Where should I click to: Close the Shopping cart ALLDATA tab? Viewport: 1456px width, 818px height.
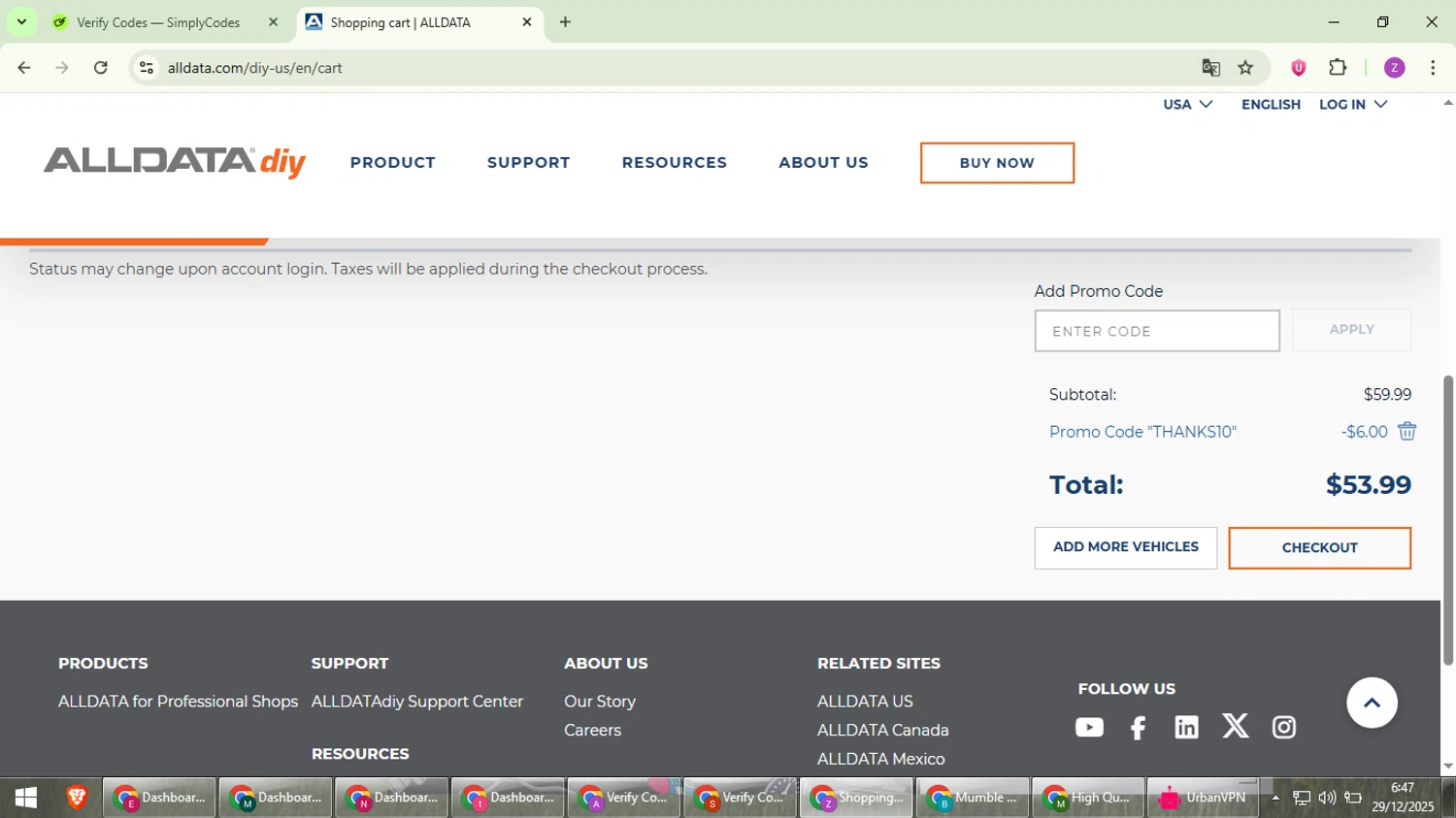pyautogui.click(x=527, y=21)
